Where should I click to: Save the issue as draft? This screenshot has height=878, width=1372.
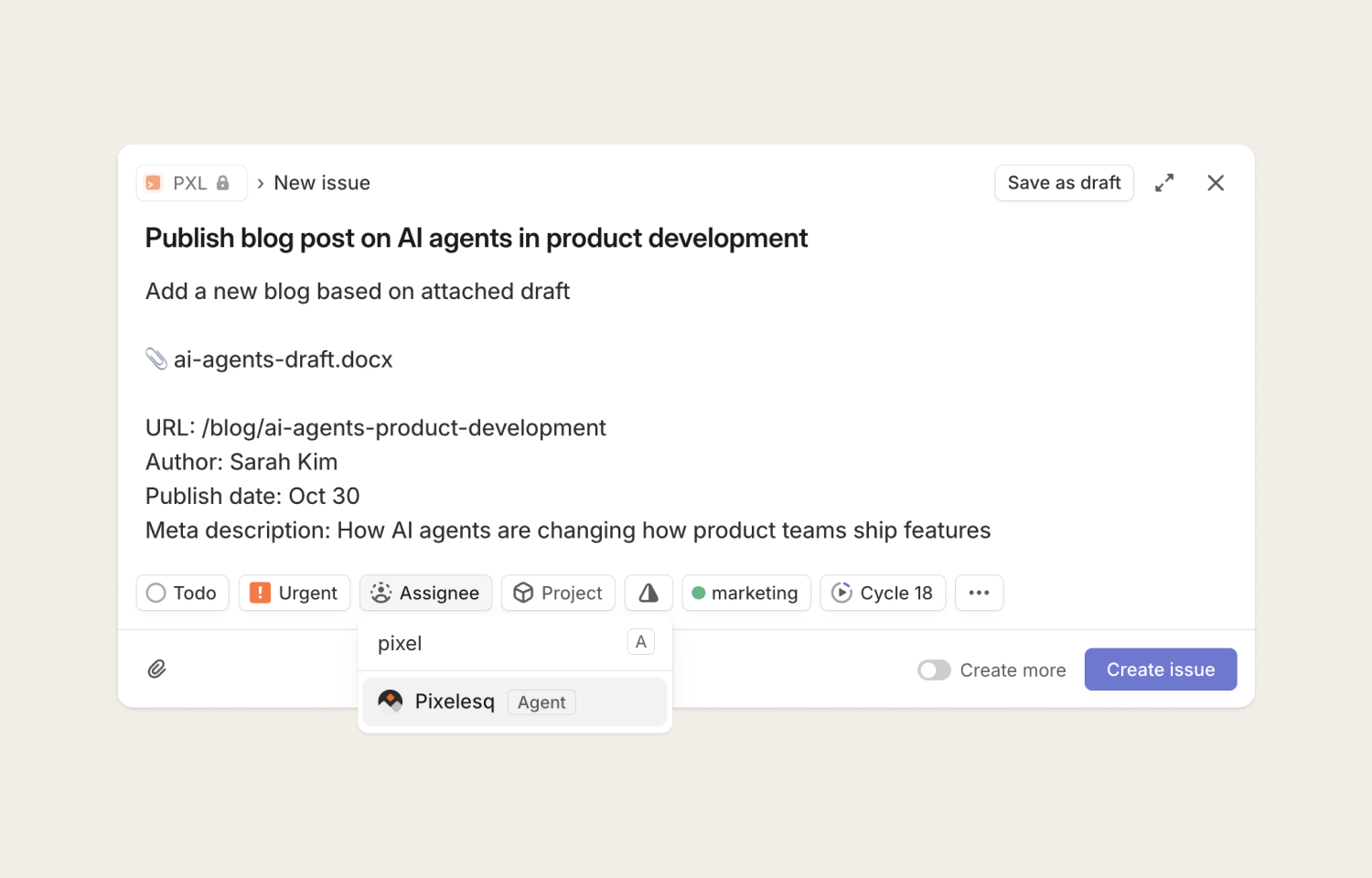[1064, 183]
